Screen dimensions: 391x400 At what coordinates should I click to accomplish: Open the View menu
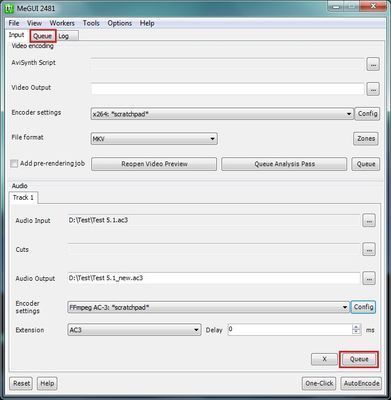(x=34, y=23)
